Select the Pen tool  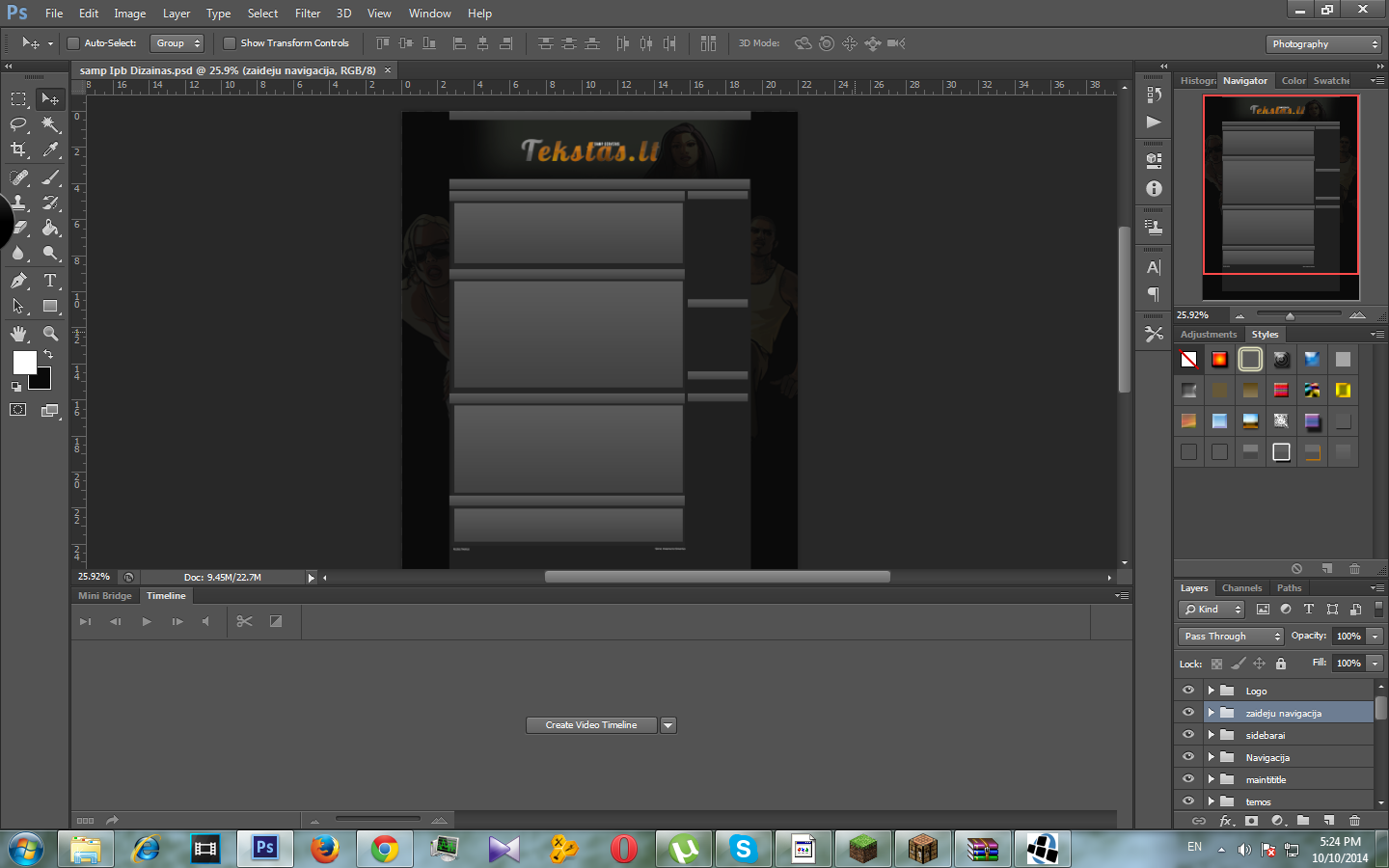tap(18, 281)
